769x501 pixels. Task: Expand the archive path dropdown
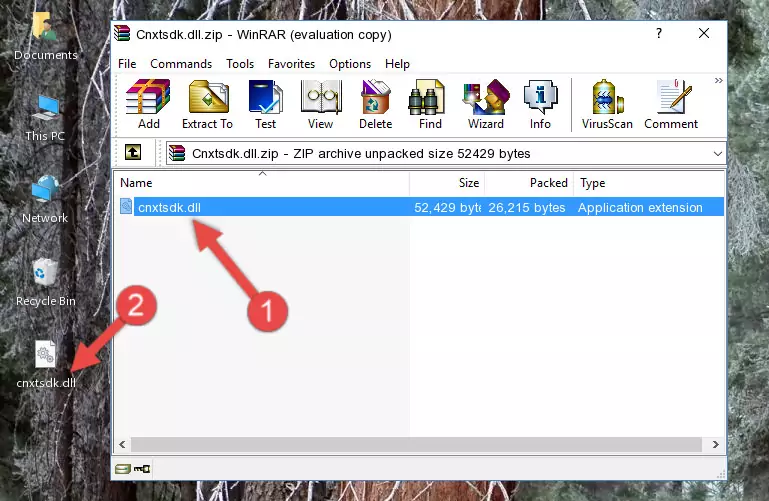pyautogui.click(x=718, y=153)
